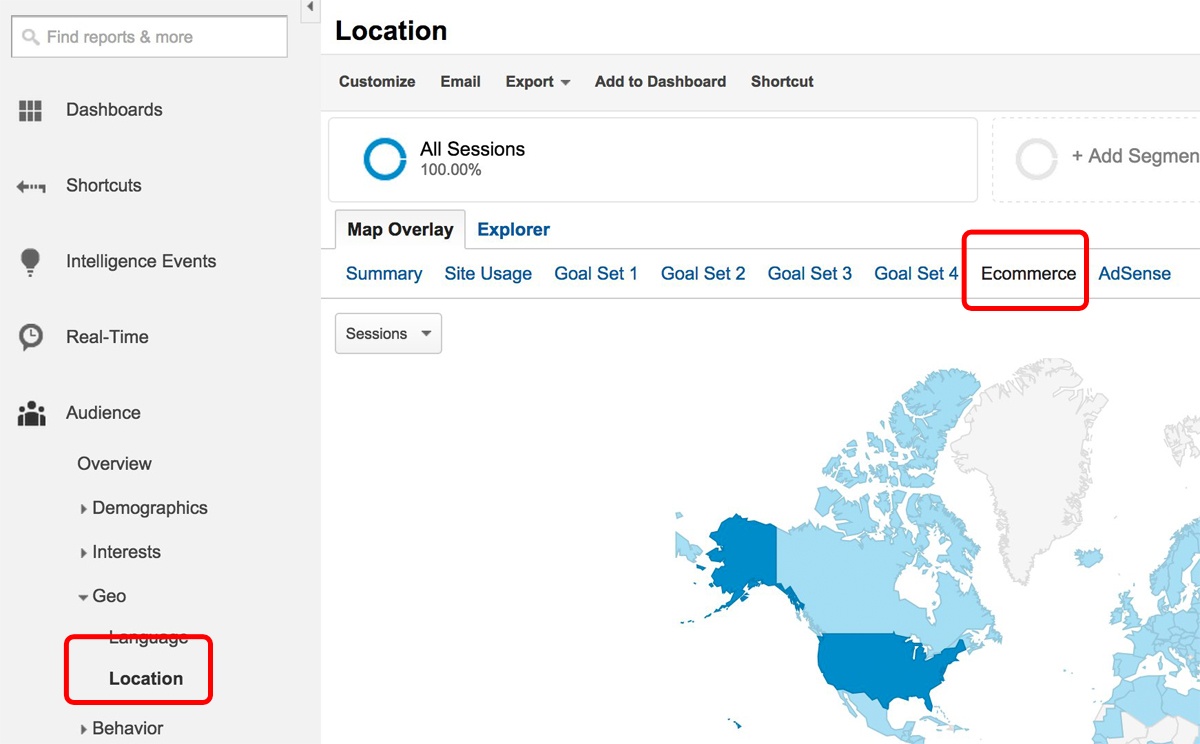Click the Find reports search field

coord(148,36)
